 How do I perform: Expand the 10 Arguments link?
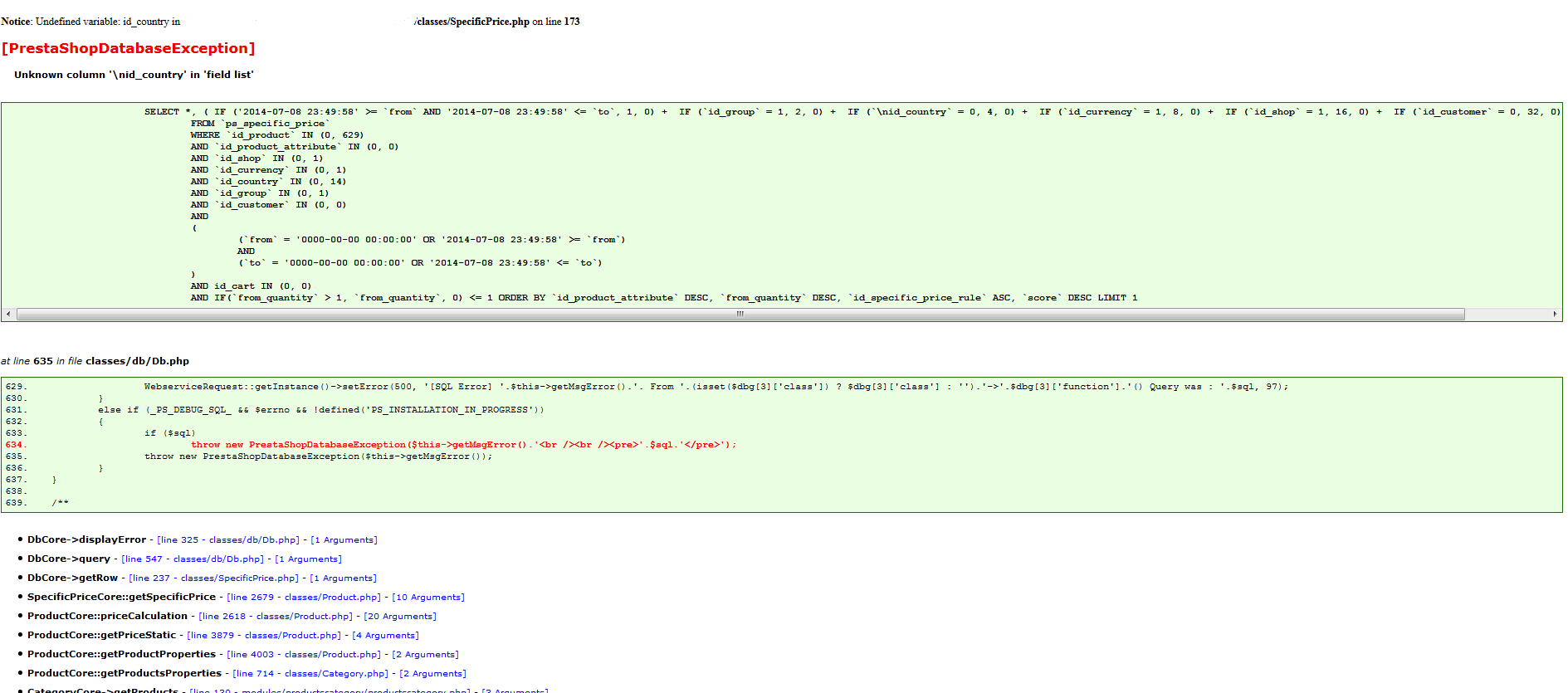tap(428, 597)
